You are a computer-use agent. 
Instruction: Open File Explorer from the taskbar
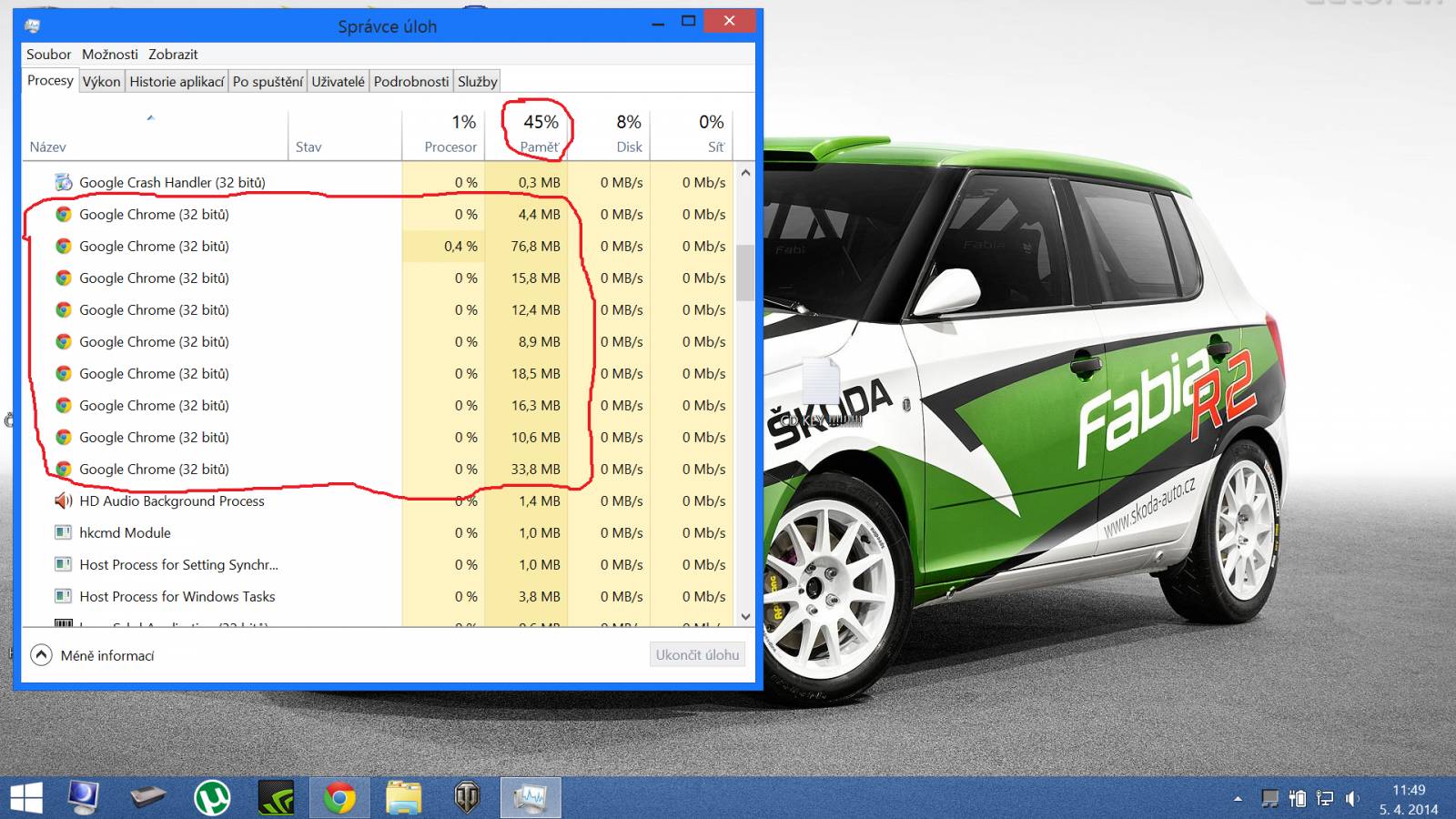coord(403,799)
